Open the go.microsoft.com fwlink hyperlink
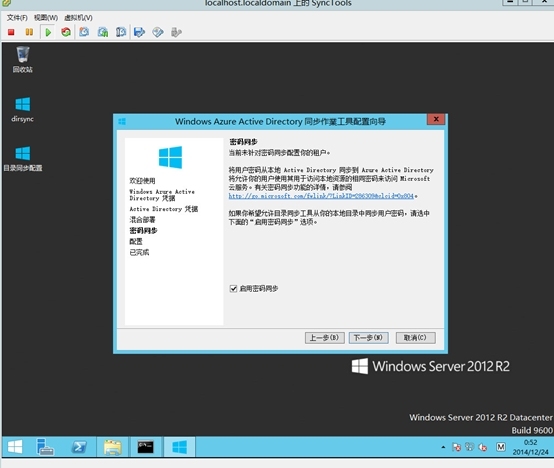554x468 pixels. click(x=321, y=196)
